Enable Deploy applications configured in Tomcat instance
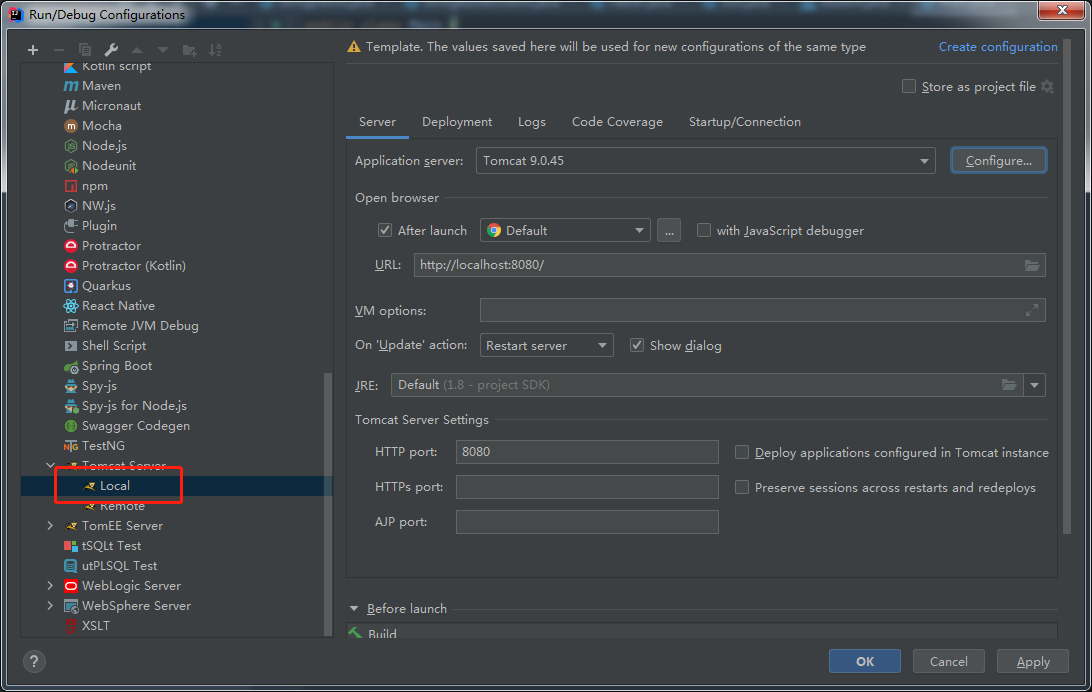Viewport: 1092px width, 692px height. tap(742, 453)
